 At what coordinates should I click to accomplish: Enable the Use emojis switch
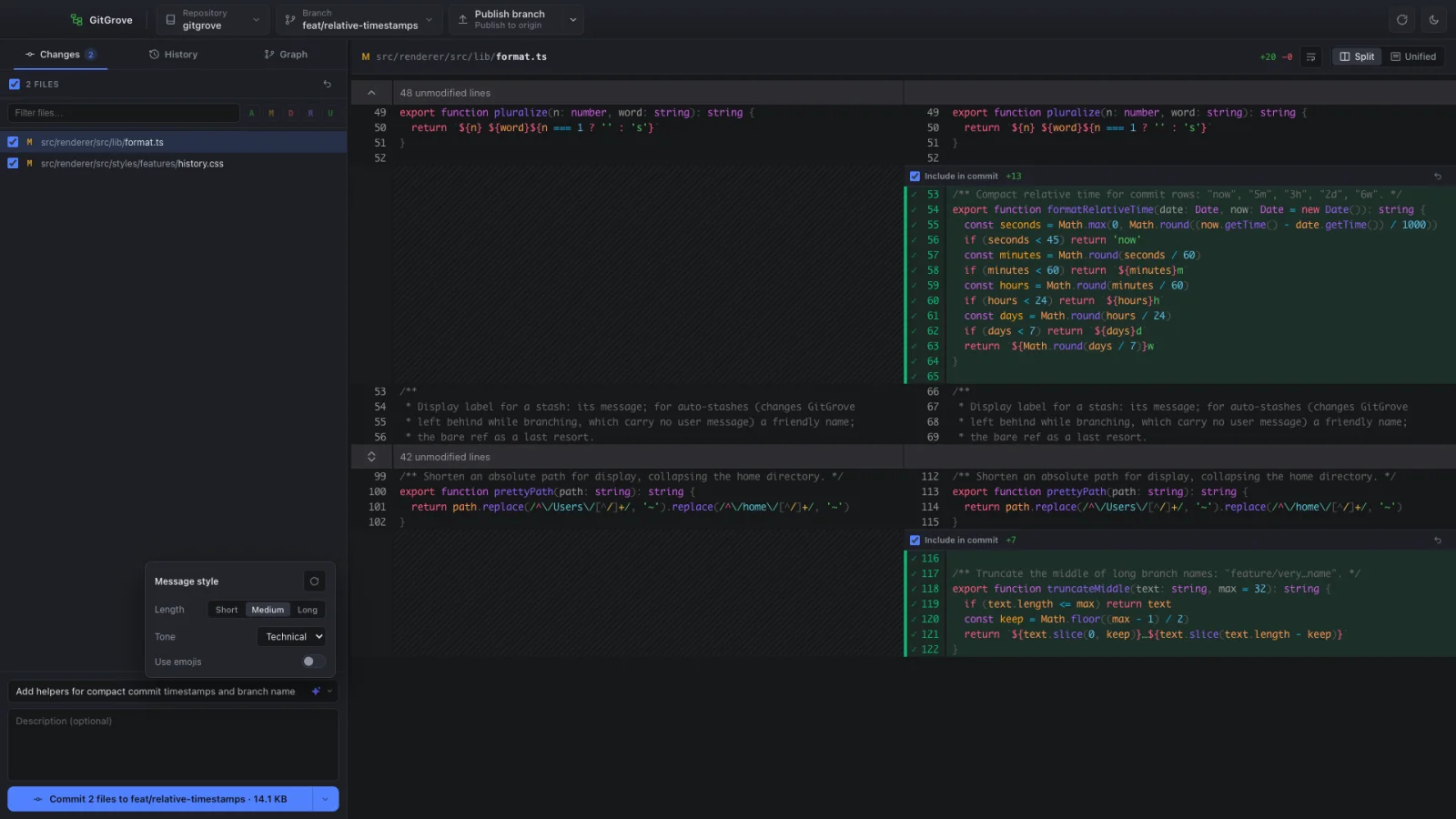click(314, 662)
